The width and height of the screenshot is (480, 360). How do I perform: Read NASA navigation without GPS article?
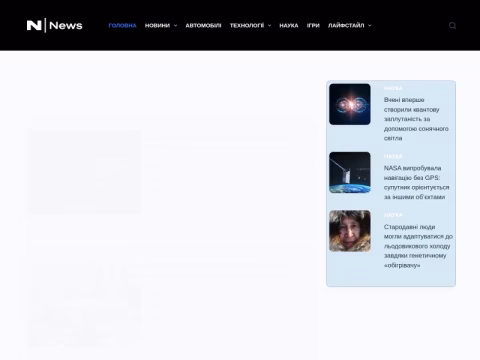[416, 182]
